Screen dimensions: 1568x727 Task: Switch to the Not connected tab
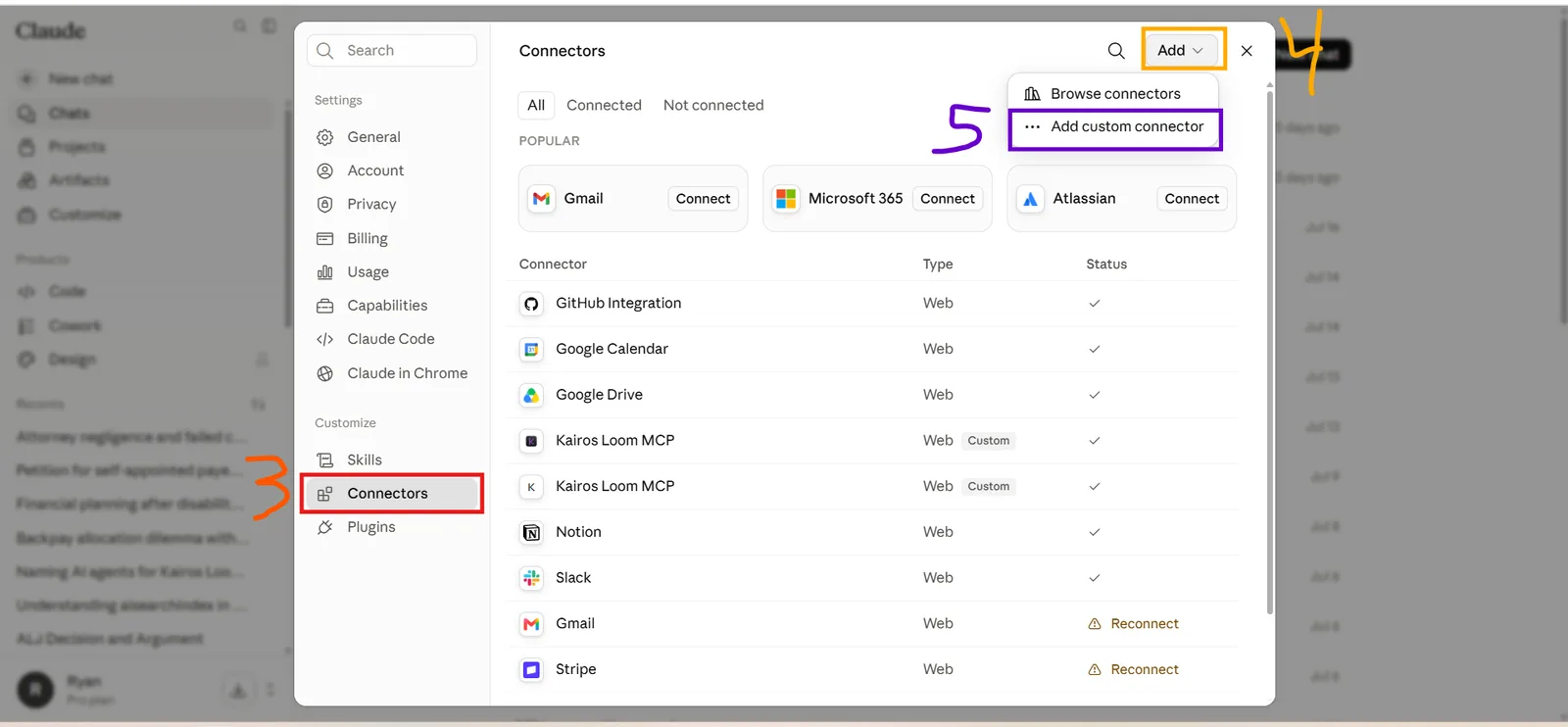click(x=713, y=105)
